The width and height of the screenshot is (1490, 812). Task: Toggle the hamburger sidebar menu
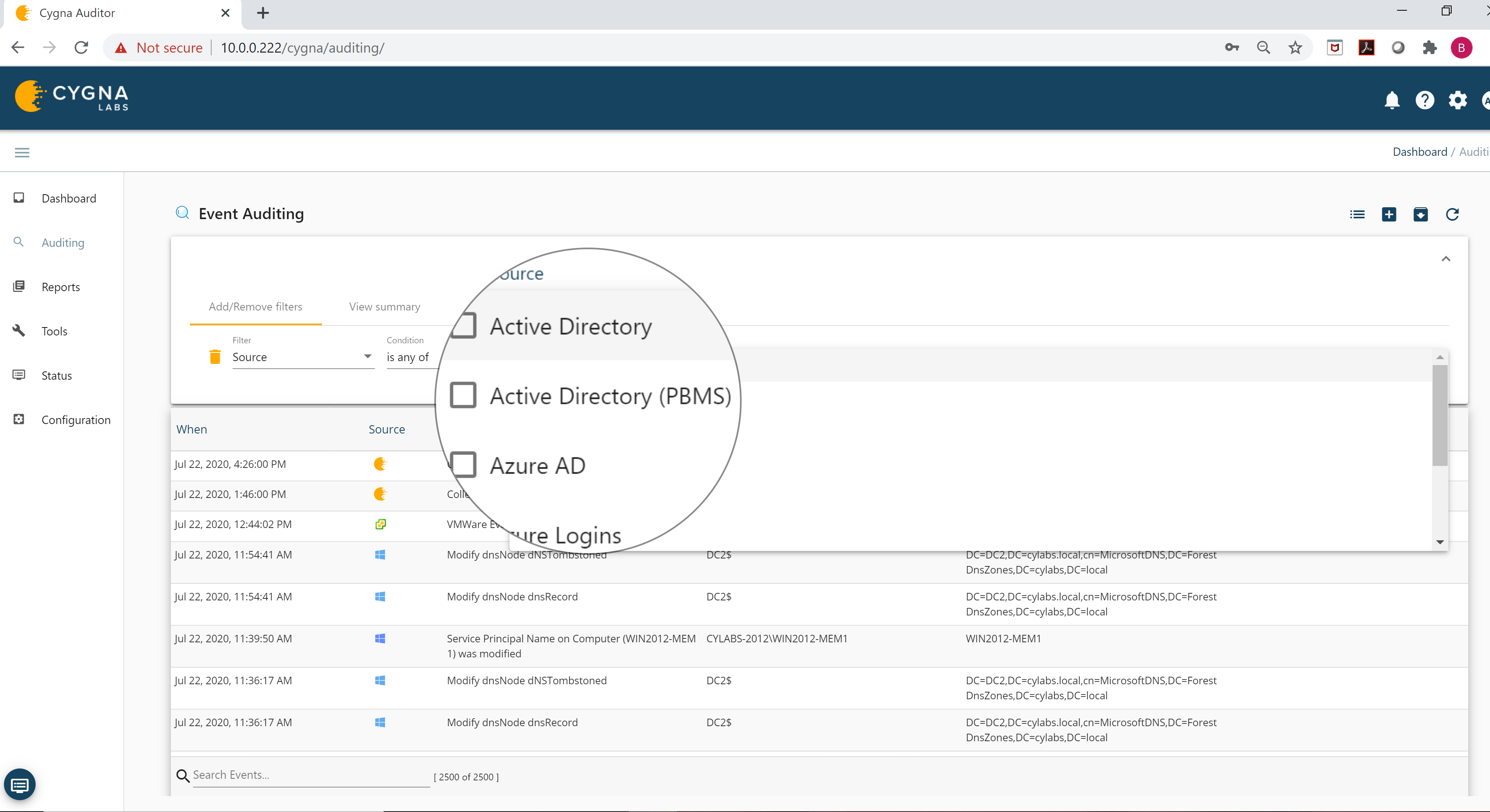[x=22, y=153]
